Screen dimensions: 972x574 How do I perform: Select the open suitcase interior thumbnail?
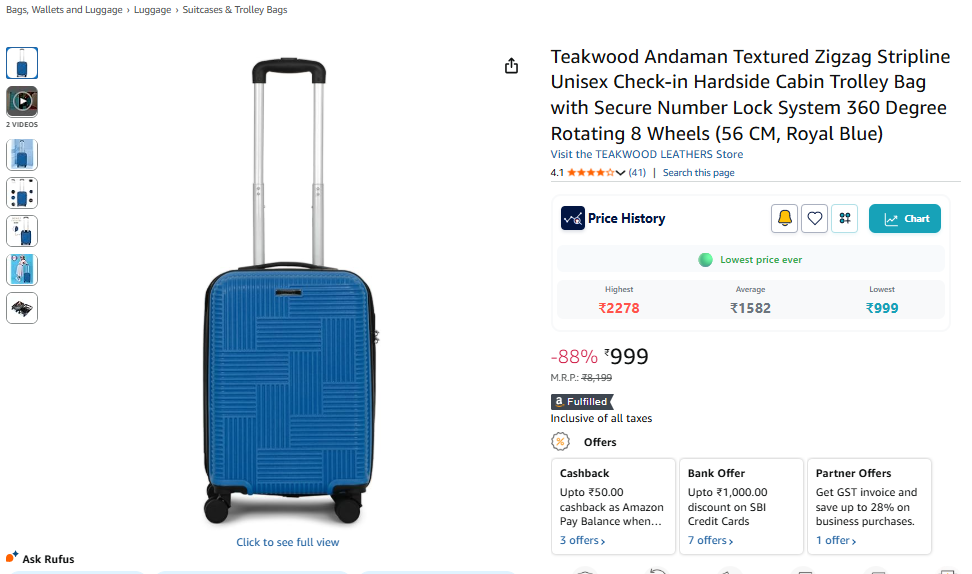tap(22, 308)
